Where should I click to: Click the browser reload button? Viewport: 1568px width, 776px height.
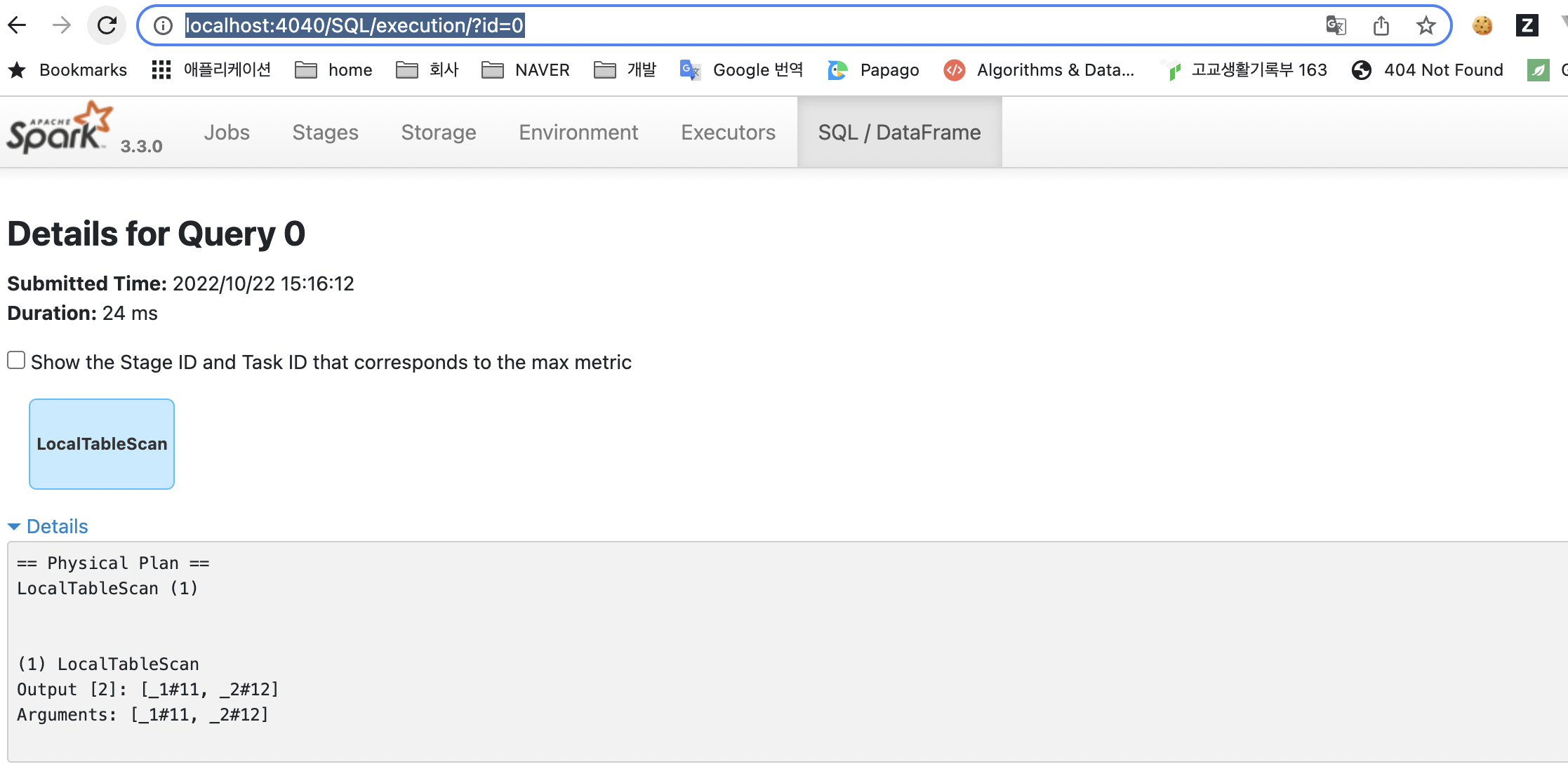point(107,26)
